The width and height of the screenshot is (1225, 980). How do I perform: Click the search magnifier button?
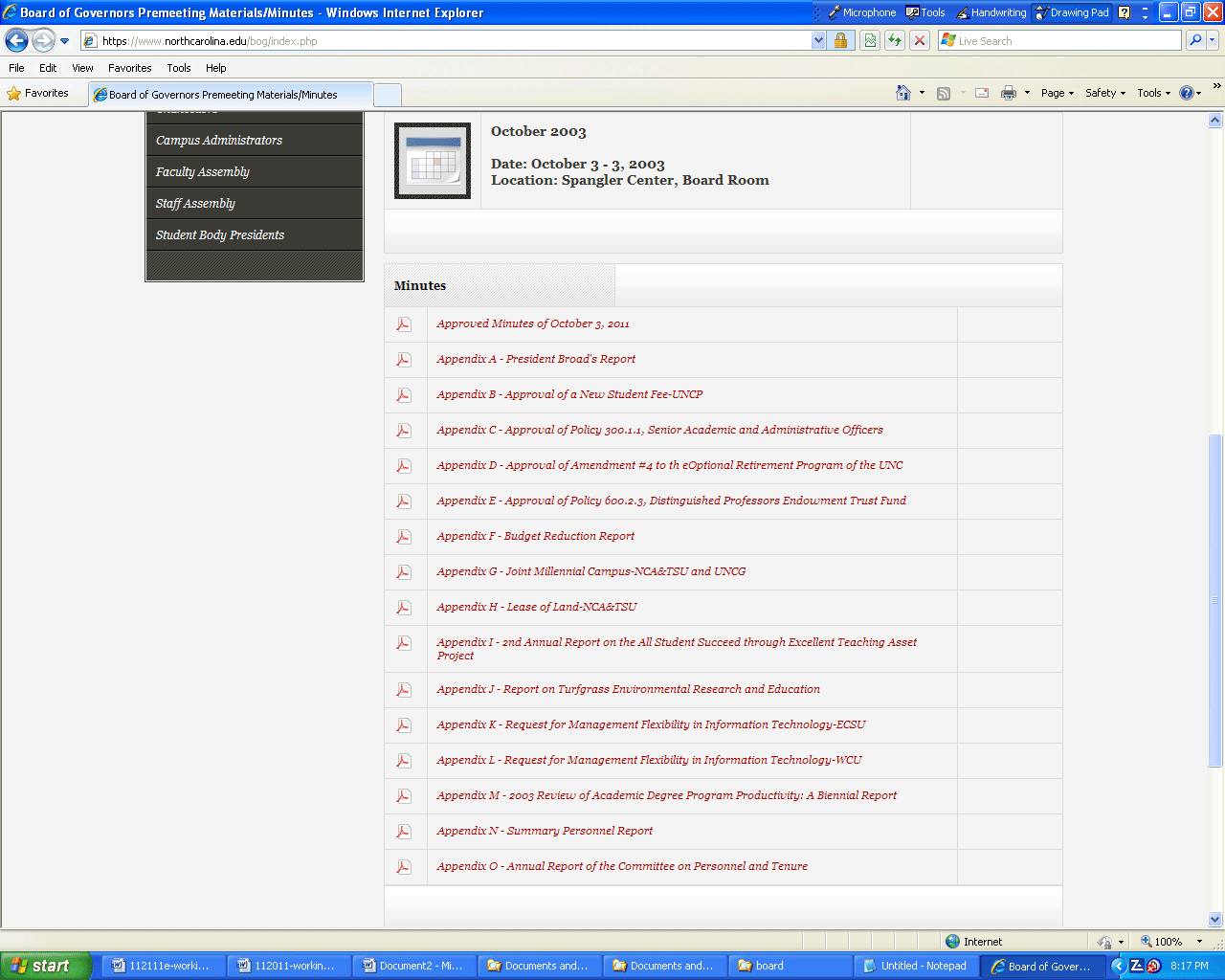click(1194, 41)
